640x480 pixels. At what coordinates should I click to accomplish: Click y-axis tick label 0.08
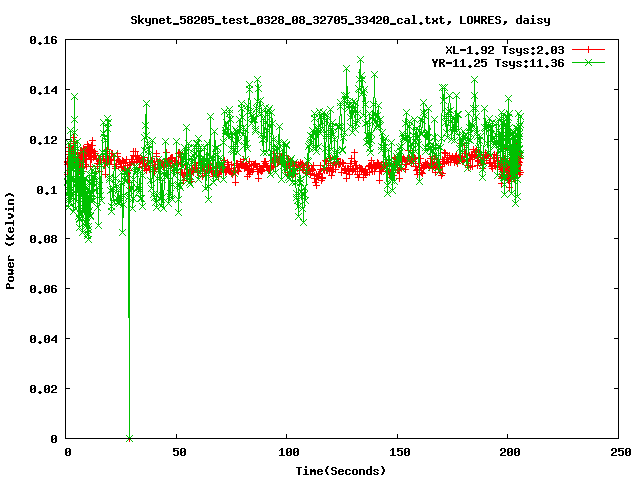pyautogui.click(x=43, y=239)
